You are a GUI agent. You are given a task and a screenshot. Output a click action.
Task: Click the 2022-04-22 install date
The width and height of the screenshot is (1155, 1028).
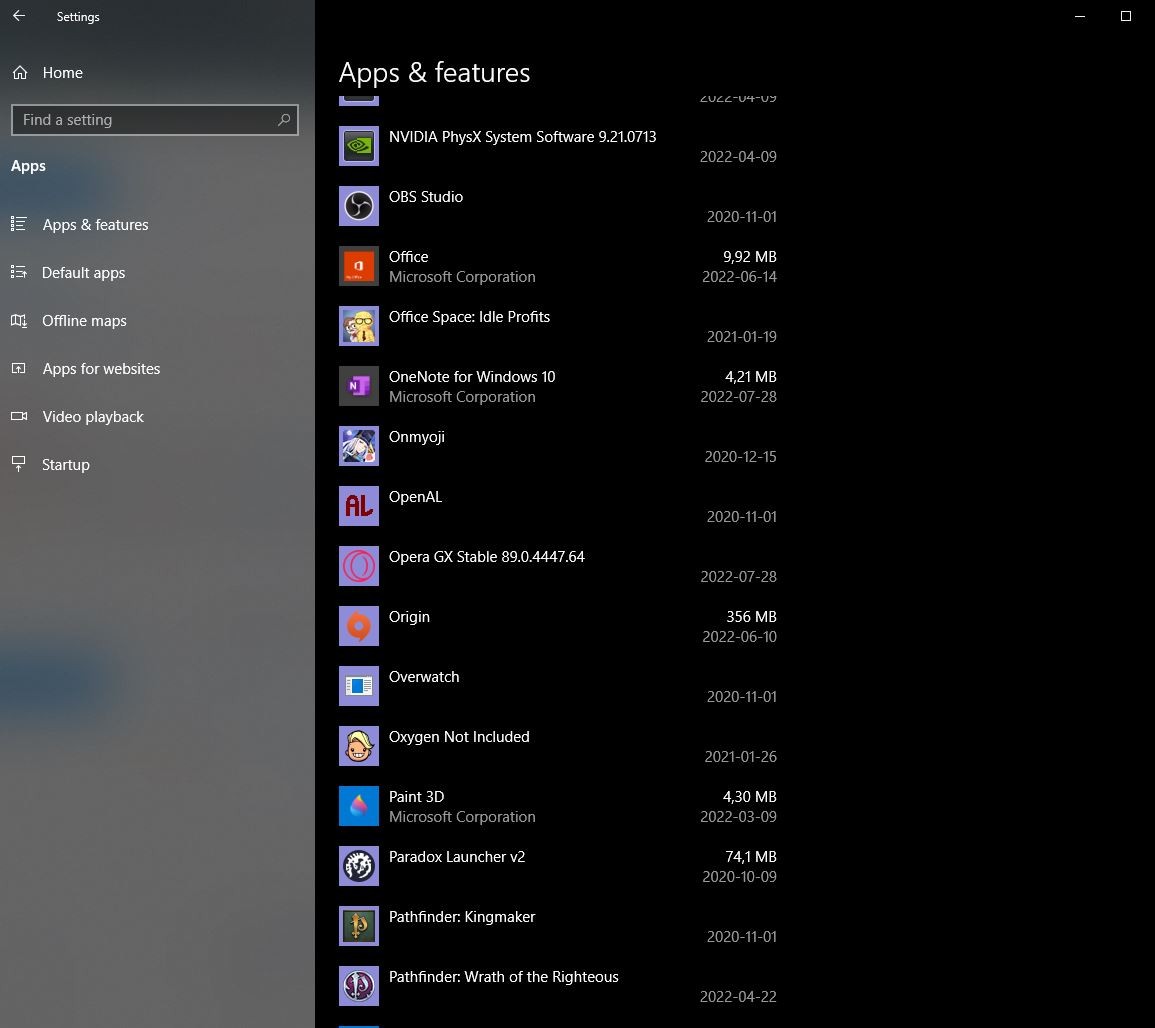point(738,996)
